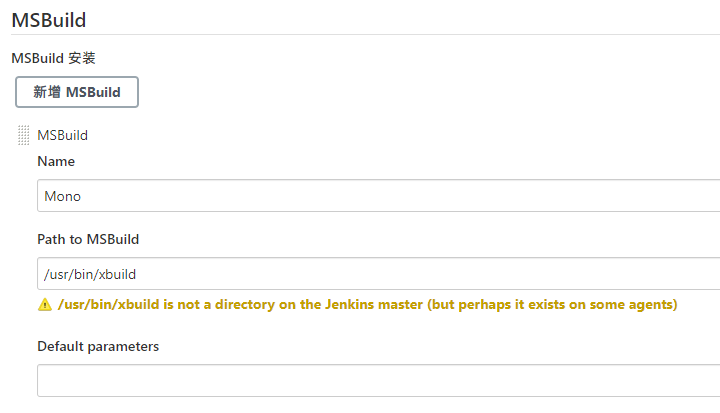
Task: Click the Mono text in Name field
Action: (62, 196)
